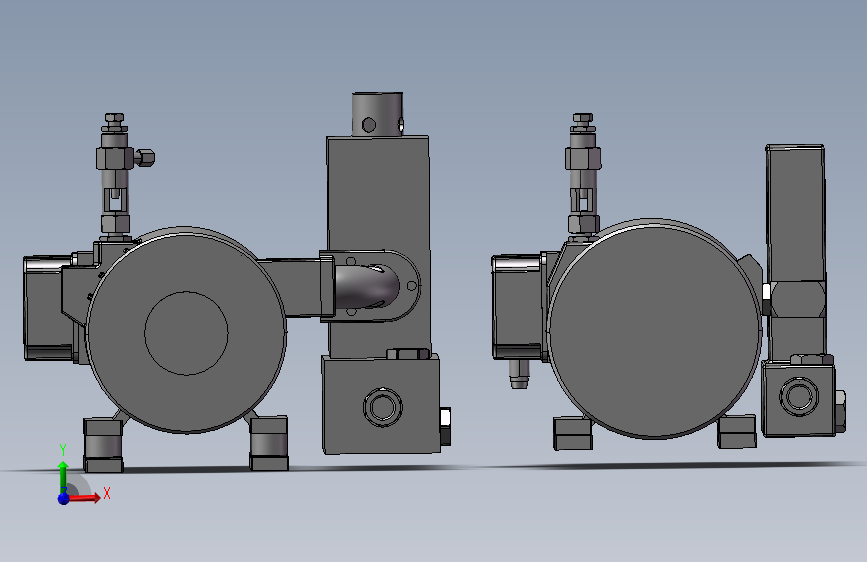Select the round port on left pump's lower block

pyautogui.click(x=383, y=407)
